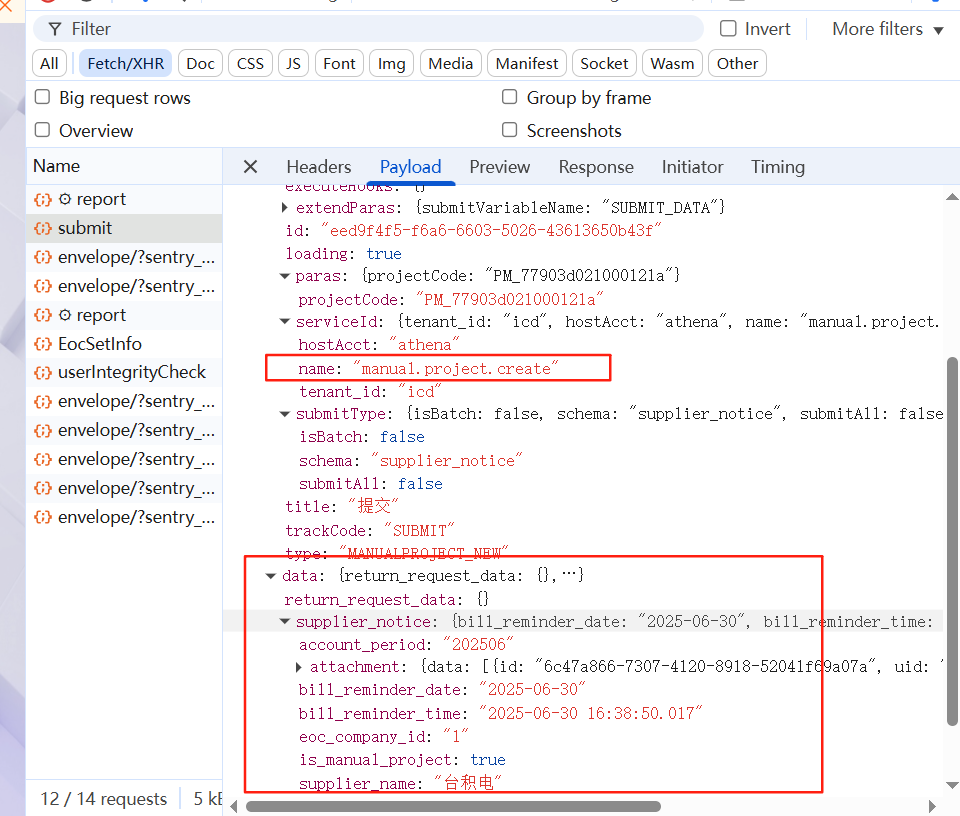
Task: Click the horizontal scroll-right arrow
Action: (932, 806)
